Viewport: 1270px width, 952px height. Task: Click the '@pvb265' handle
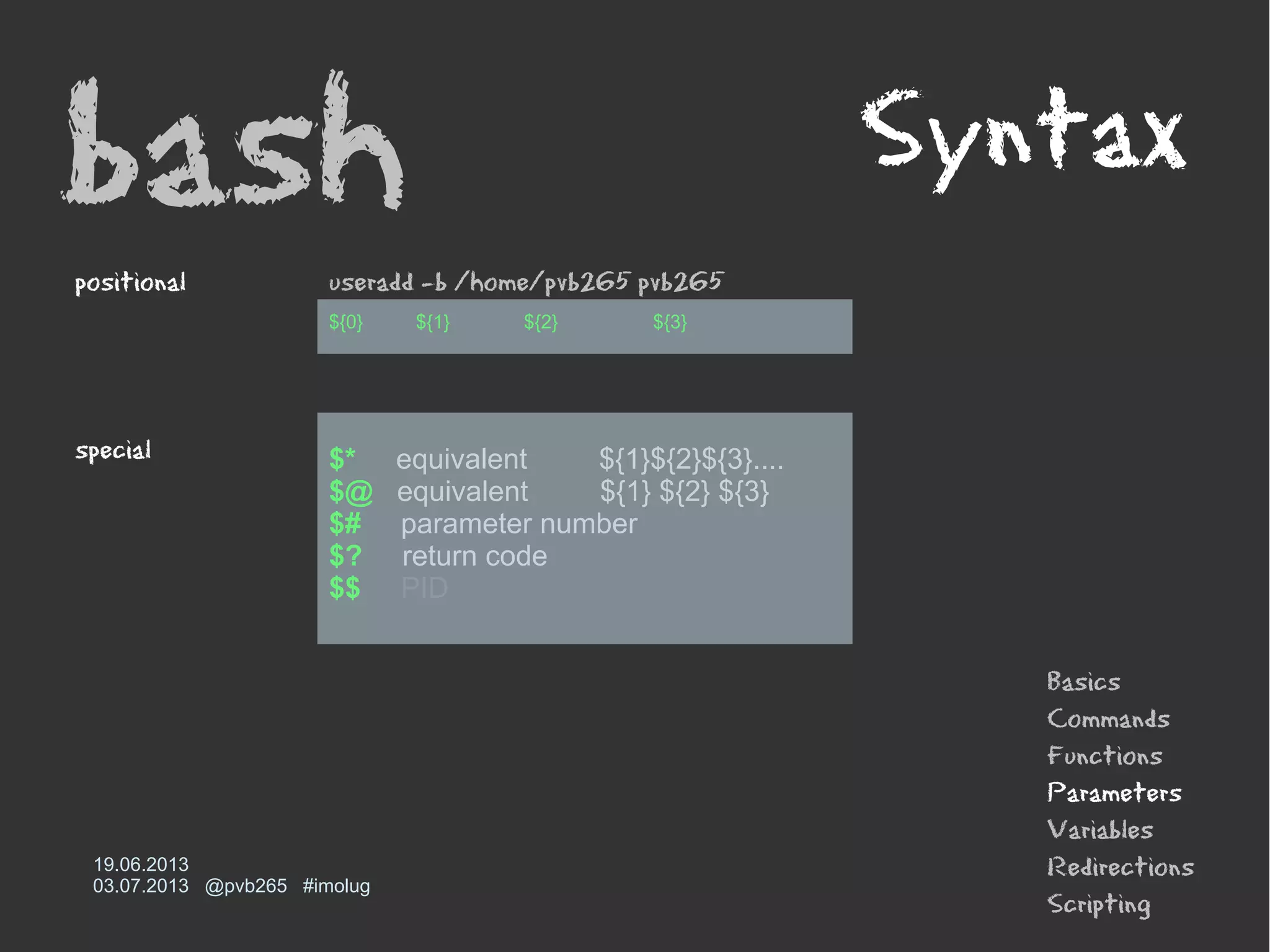coord(246,886)
